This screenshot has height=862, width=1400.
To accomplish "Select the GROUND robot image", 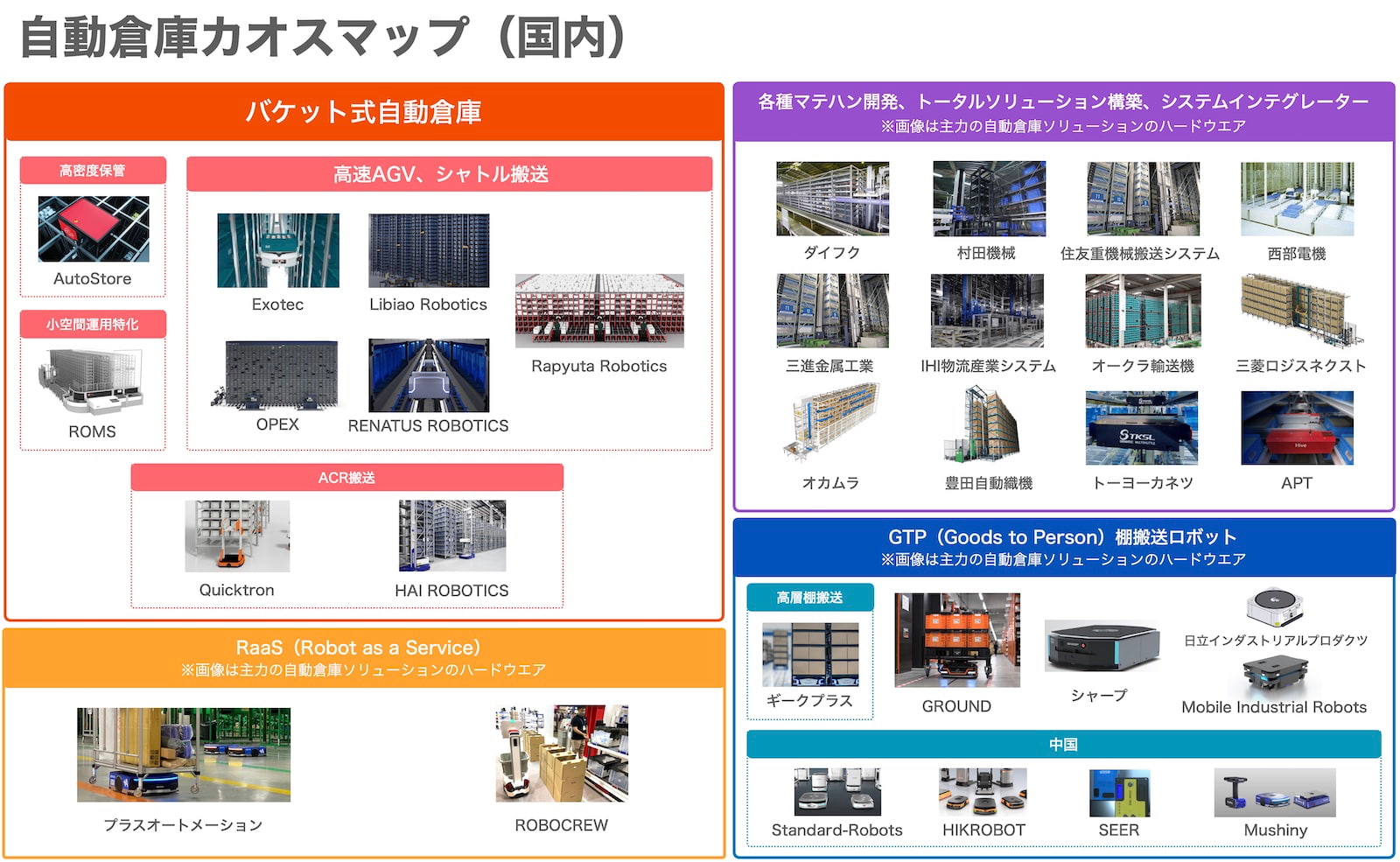I will [x=957, y=640].
